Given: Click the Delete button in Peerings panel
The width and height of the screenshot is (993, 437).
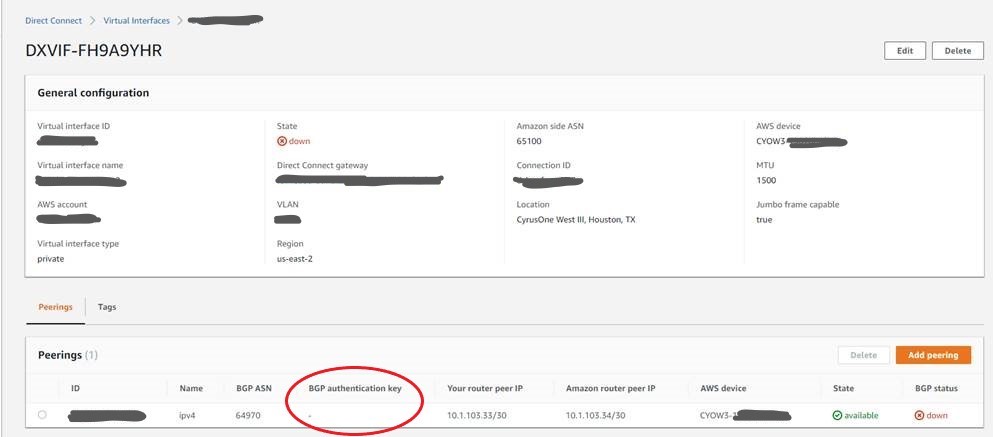Looking at the screenshot, I should pos(863,355).
